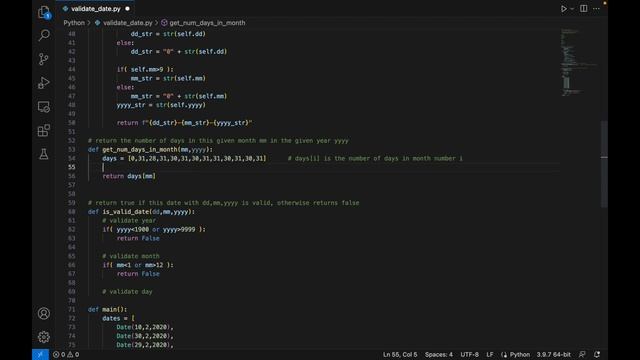Click the 'Date(10,2,2020),' line

click(x=145, y=327)
